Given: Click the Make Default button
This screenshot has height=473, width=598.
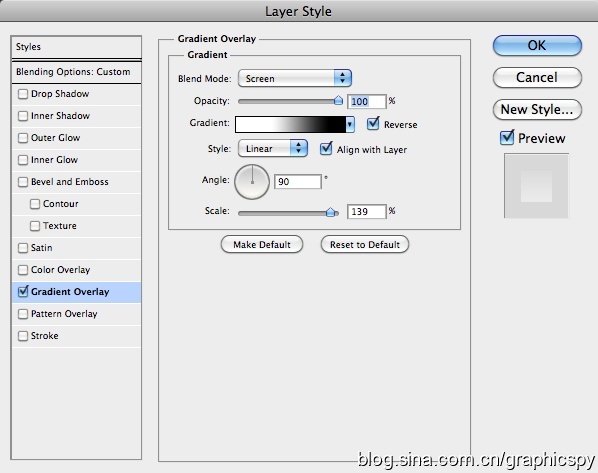Looking at the screenshot, I should pyautogui.click(x=262, y=245).
